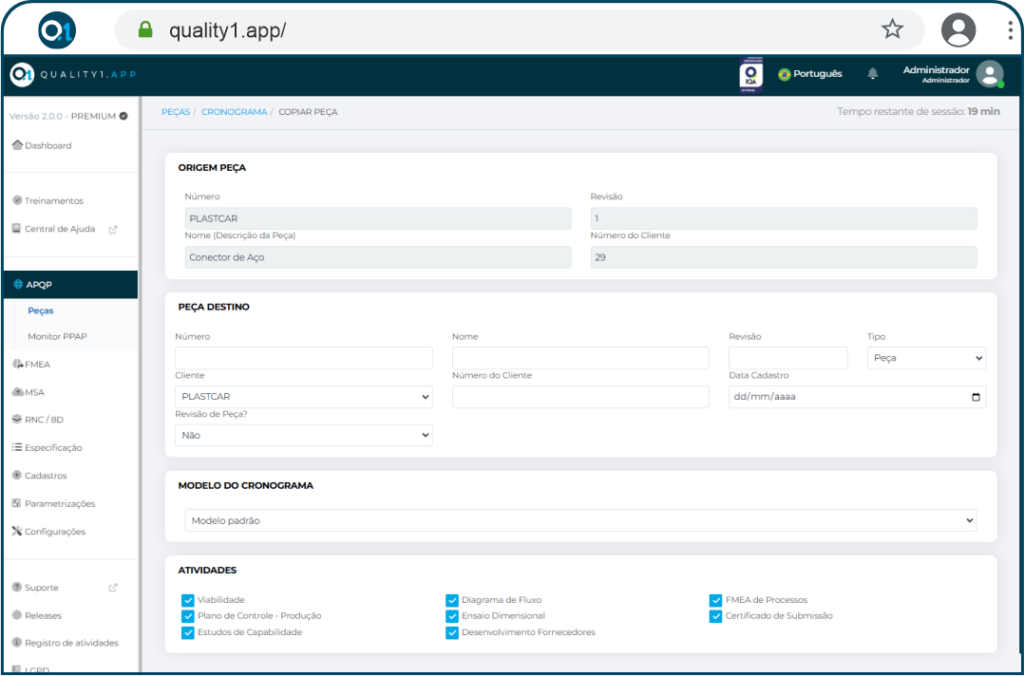Click the Registro de atividades info icon
The image size is (1024, 676).
tap(18, 643)
